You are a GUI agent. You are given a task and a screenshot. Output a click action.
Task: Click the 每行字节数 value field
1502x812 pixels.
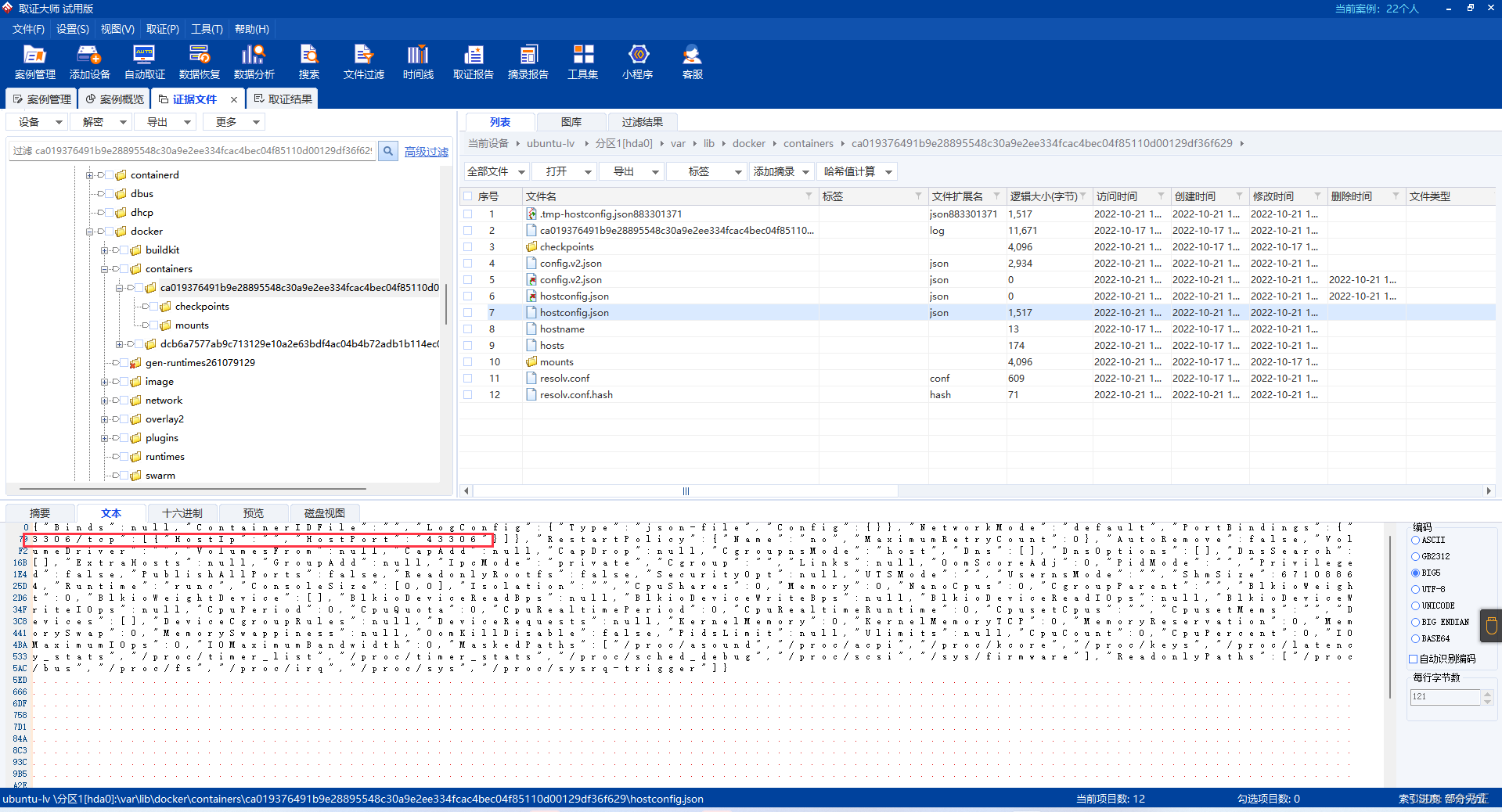coord(1445,697)
